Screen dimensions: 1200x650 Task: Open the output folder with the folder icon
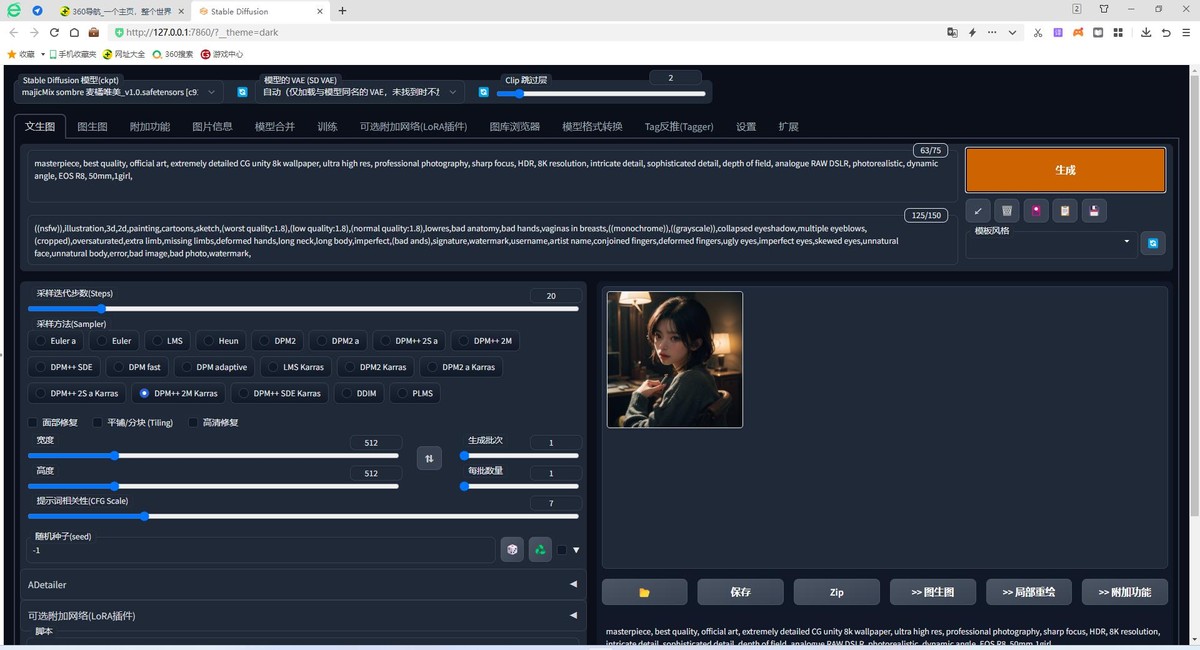(644, 592)
